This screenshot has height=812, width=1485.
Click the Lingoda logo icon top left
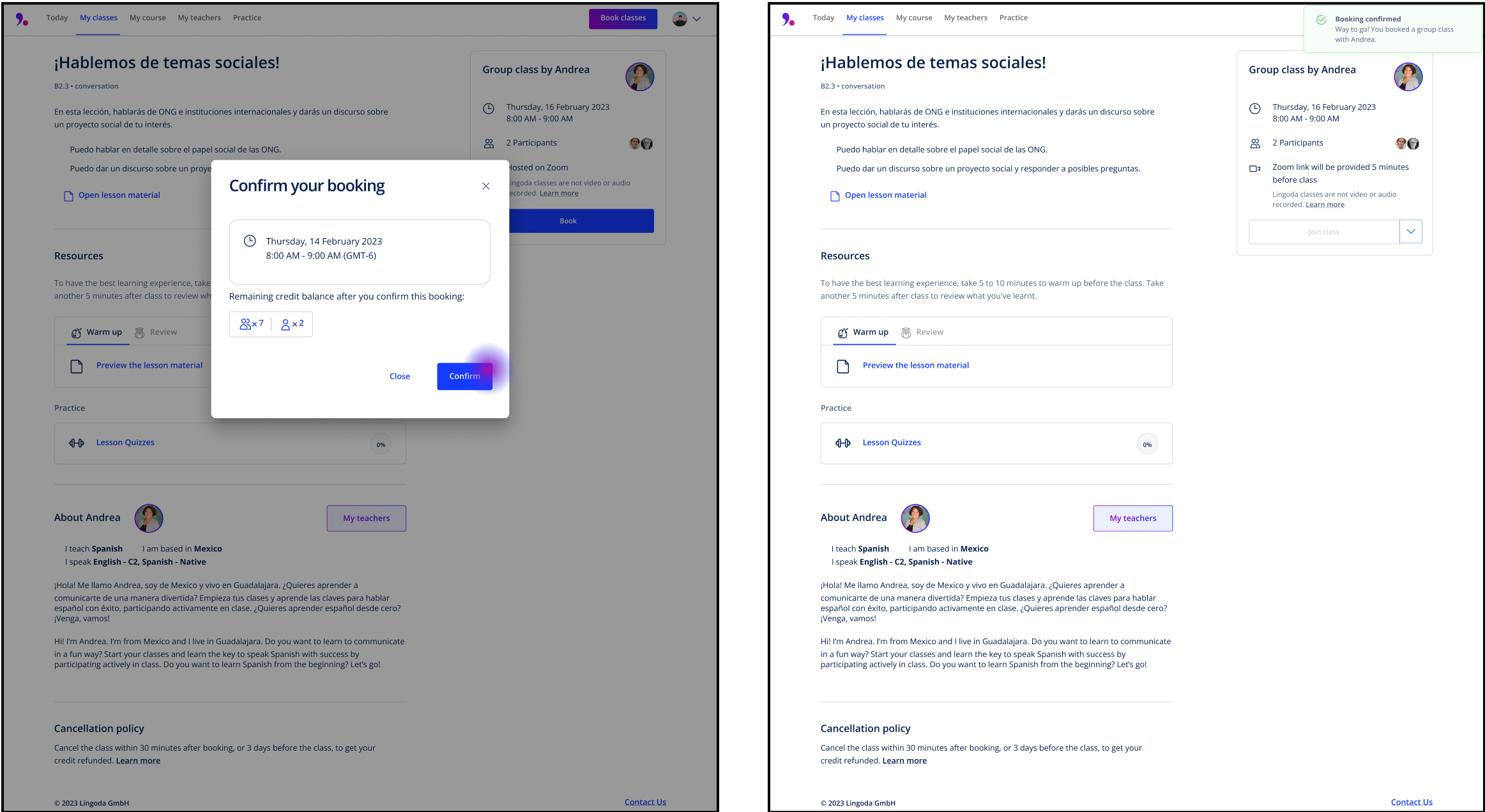(22, 17)
